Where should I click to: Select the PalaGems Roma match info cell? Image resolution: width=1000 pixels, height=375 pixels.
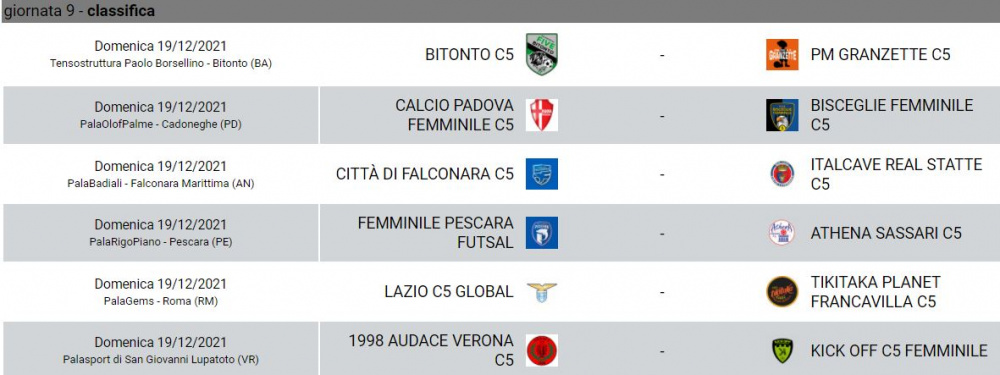coord(161,292)
